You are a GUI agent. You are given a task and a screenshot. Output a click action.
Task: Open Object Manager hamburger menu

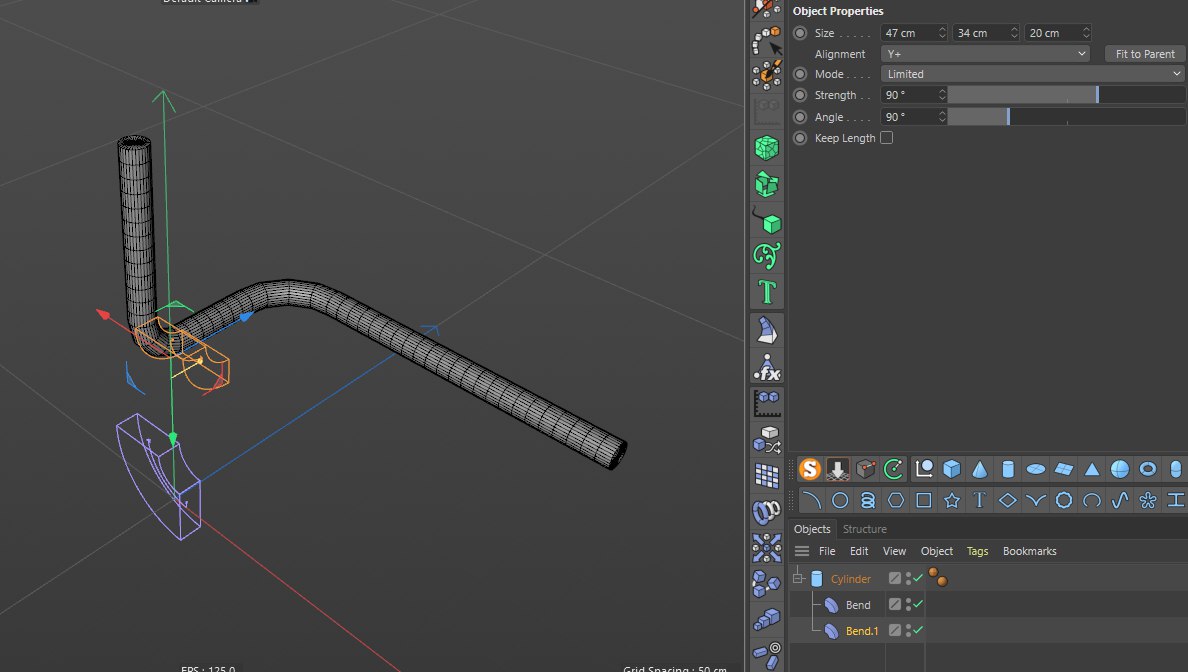[x=802, y=552]
